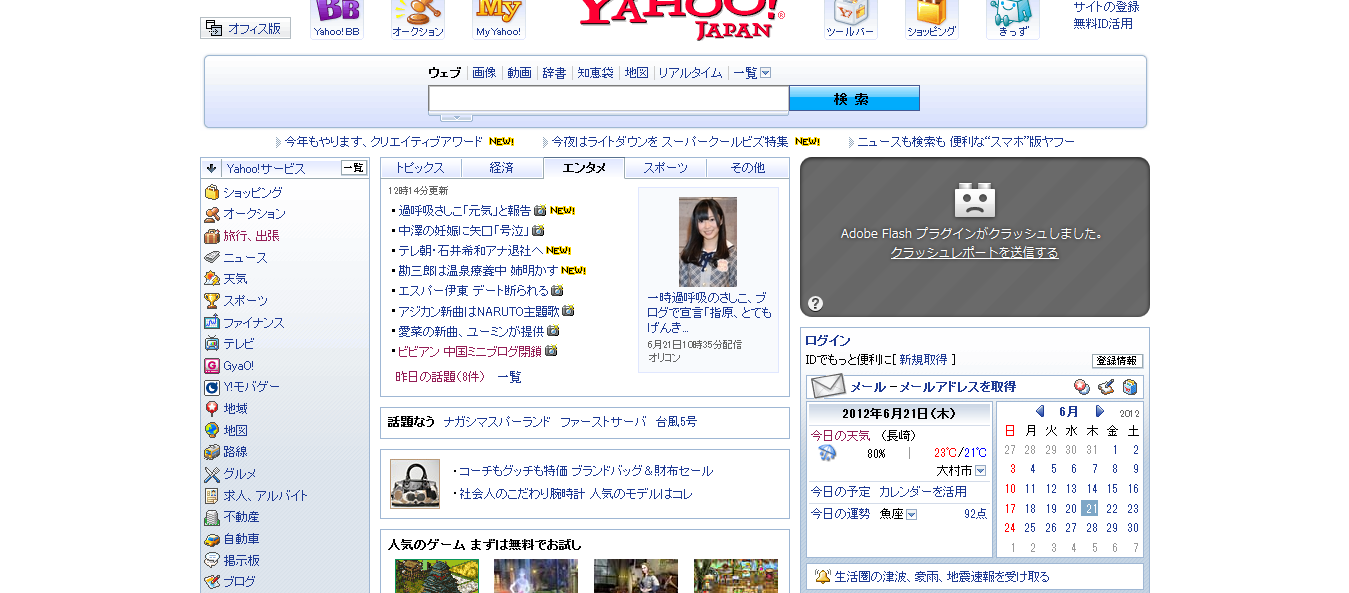1349x593 pixels.
Task: Open 生活圏の津波、豪雨、地震速報を受け取る alert link
Action: point(942,577)
